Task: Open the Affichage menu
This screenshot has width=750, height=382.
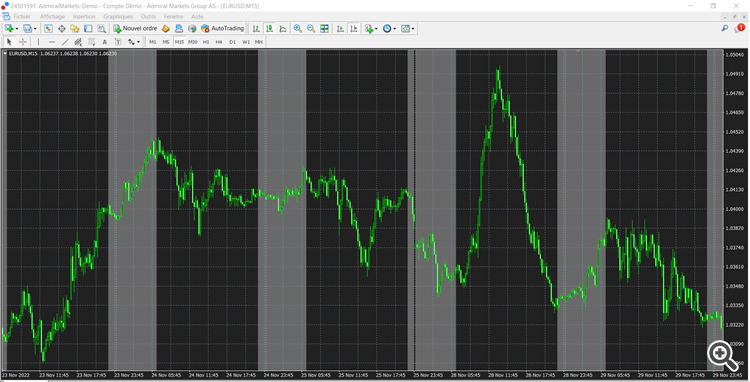Action: 53,16
